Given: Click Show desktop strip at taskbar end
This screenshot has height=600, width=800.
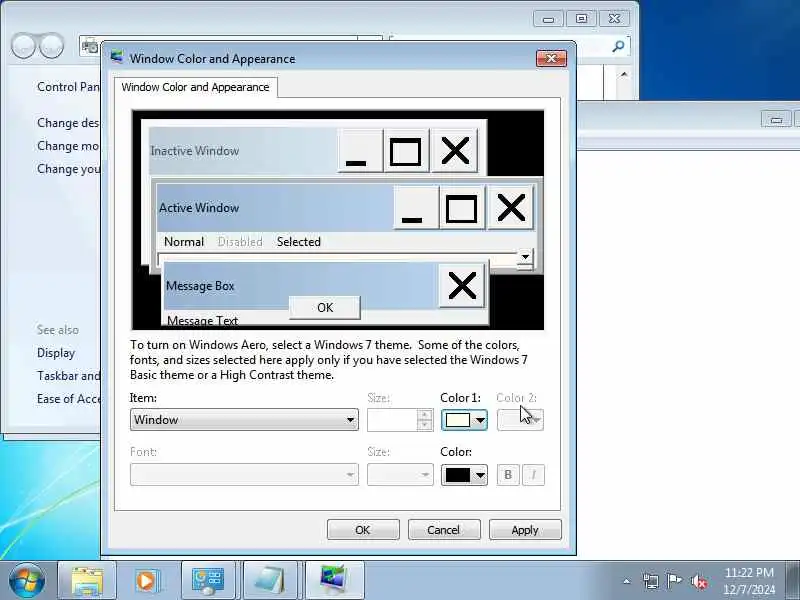Looking at the screenshot, I should pyautogui.click(x=793, y=581).
